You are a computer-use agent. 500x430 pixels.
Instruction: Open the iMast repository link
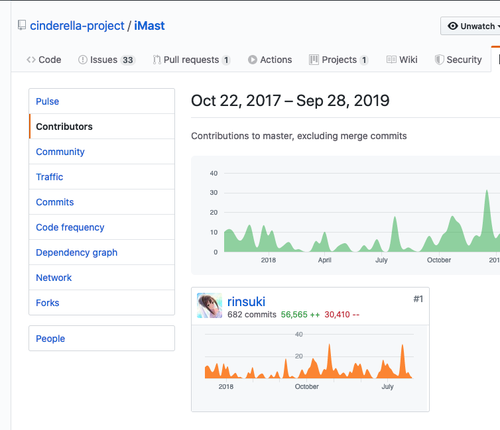pyautogui.click(x=149, y=26)
